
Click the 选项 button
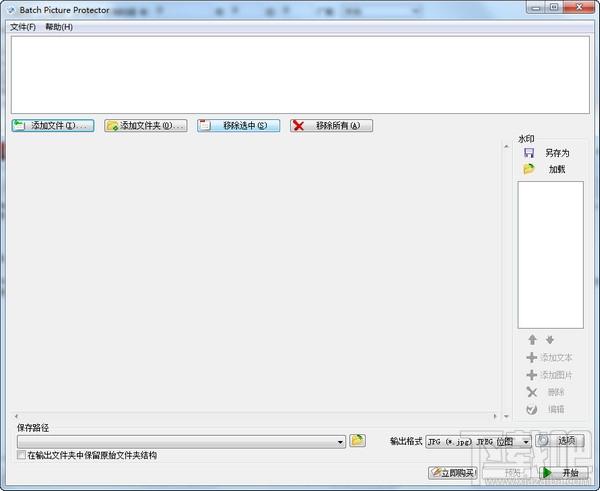(x=559, y=441)
